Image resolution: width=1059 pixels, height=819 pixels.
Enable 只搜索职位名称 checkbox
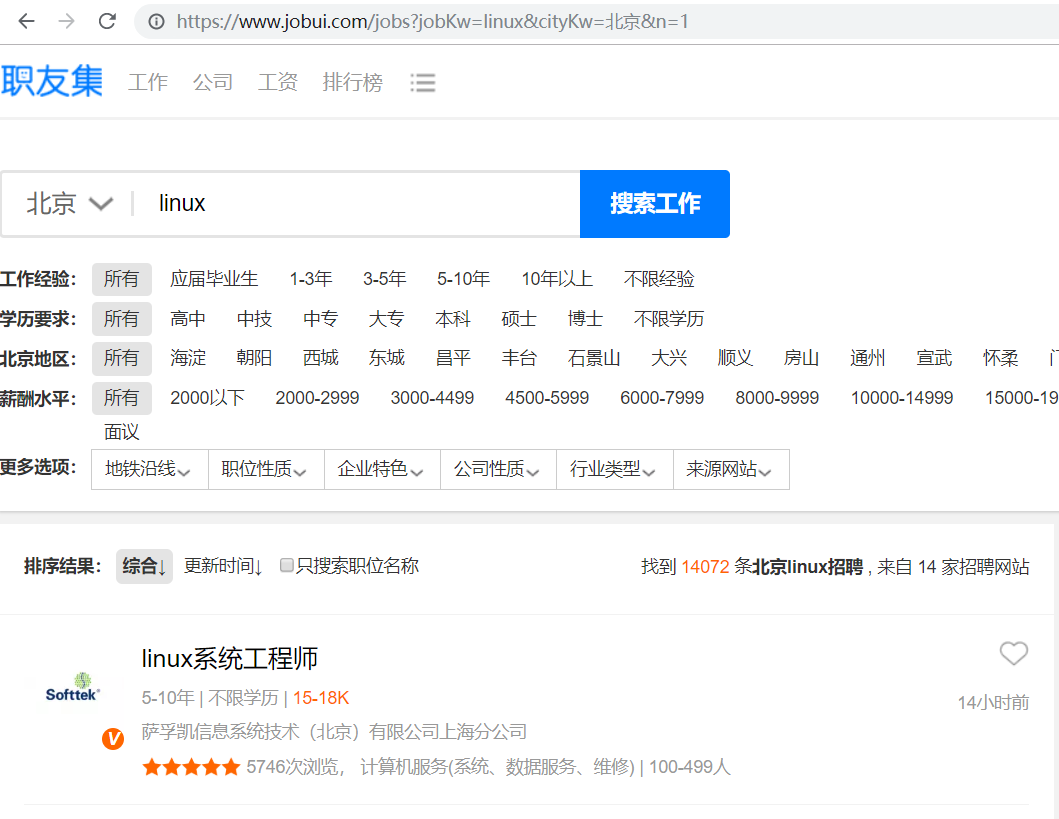[x=287, y=565]
